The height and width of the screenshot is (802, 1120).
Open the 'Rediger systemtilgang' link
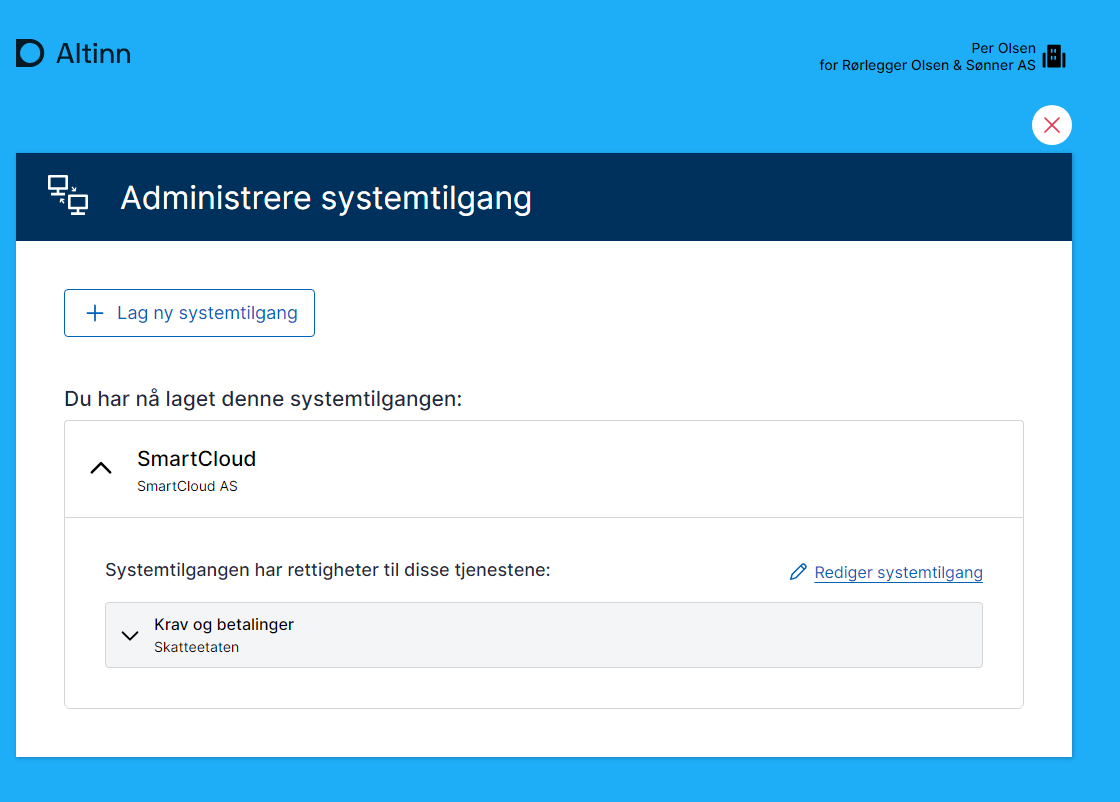[898, 573]
